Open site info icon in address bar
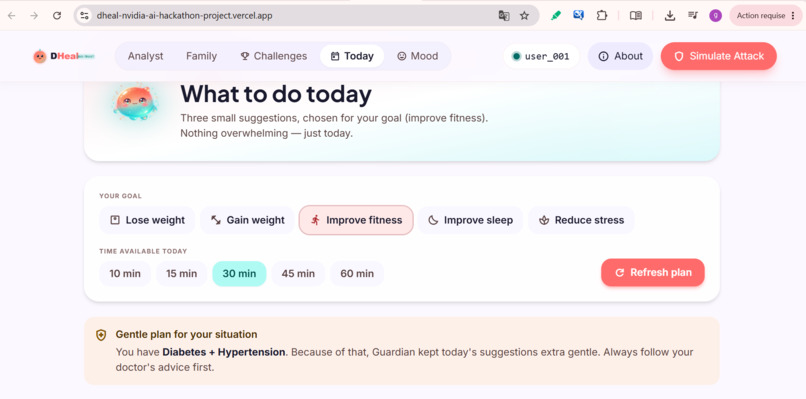 84,15
